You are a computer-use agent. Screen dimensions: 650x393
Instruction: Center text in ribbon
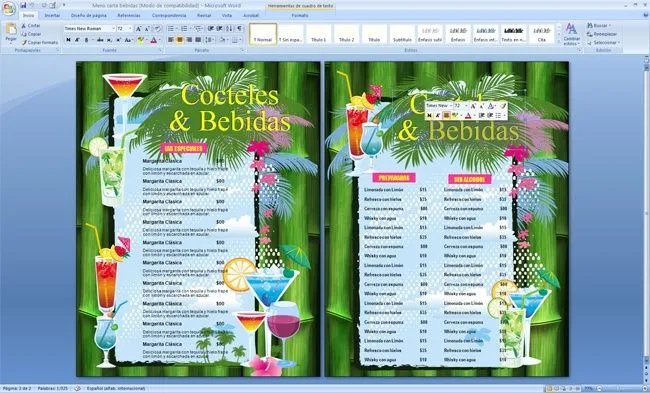point(179,40)
